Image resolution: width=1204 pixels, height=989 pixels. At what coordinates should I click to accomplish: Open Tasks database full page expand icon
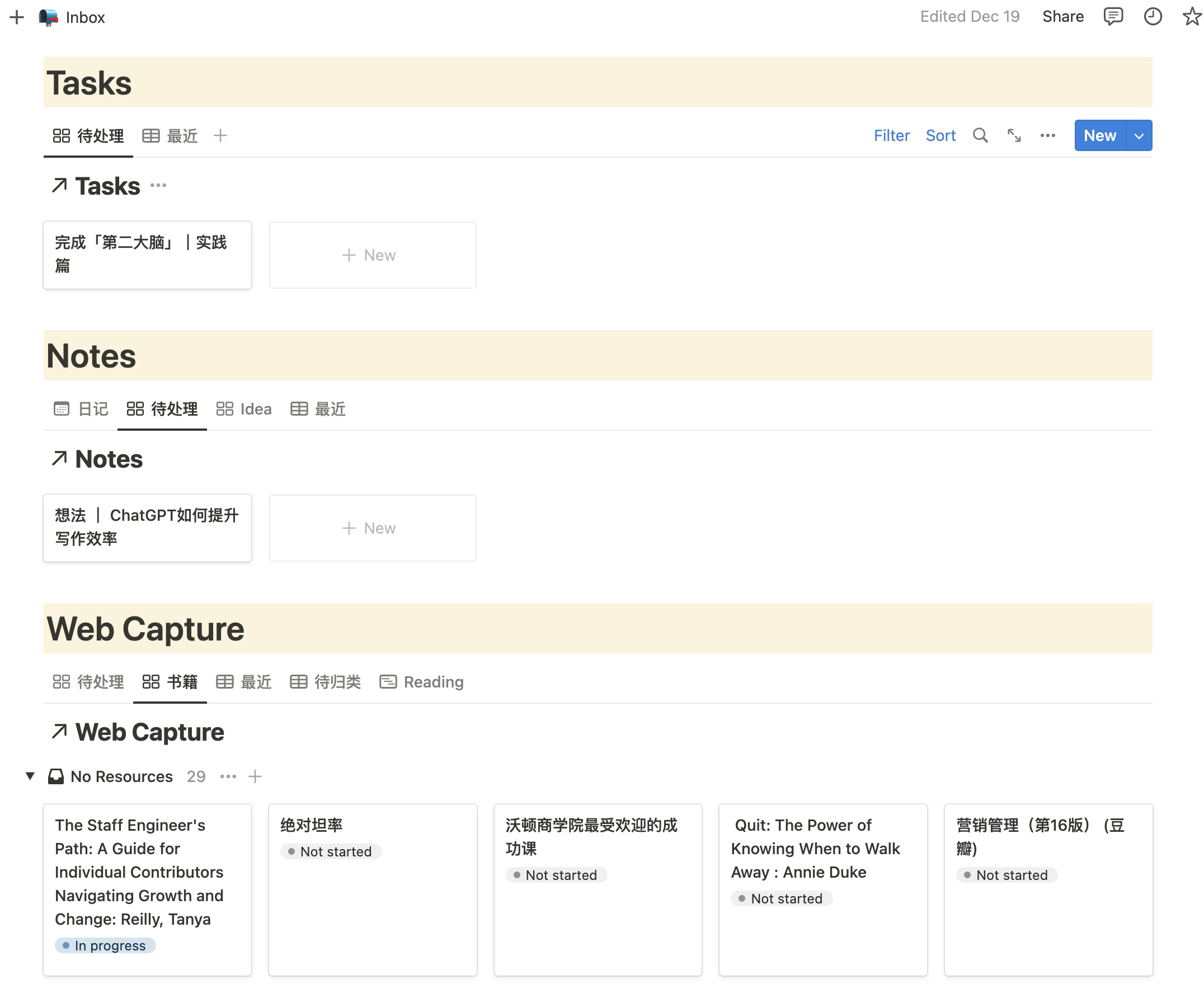tap(1014, 135)
